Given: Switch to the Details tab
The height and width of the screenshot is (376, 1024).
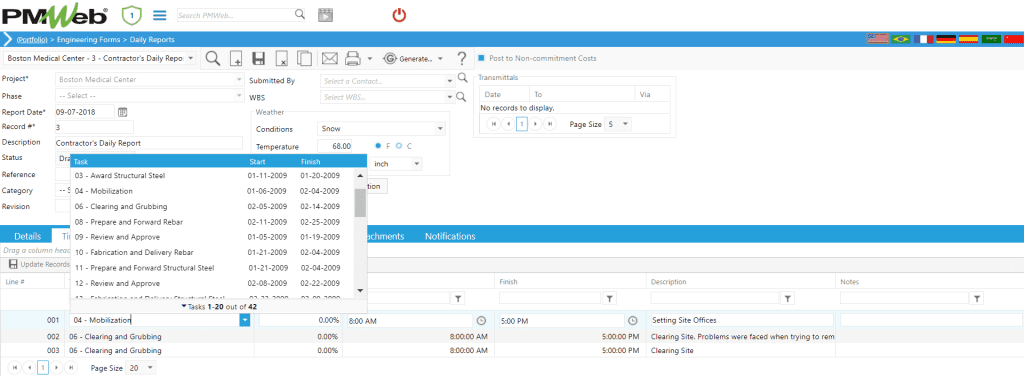Looking at the screenshot, I should click(28, 236).
